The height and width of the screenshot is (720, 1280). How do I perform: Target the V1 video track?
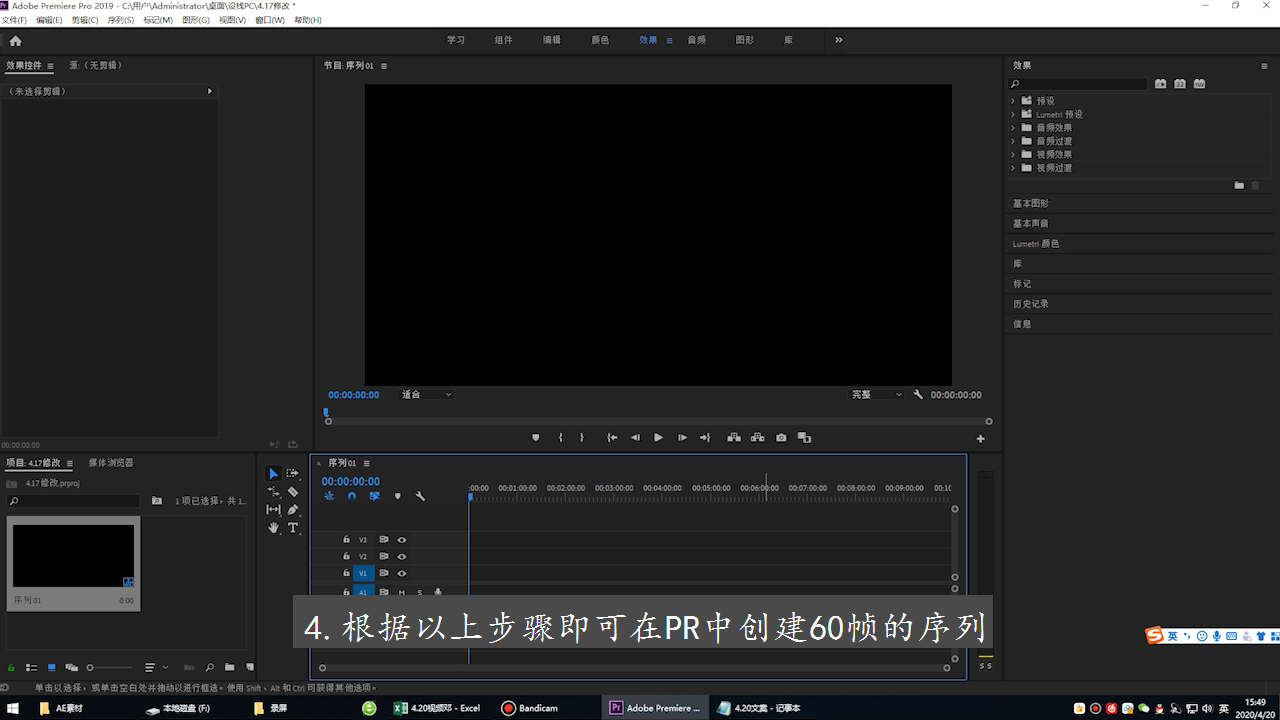coord(363,574)
